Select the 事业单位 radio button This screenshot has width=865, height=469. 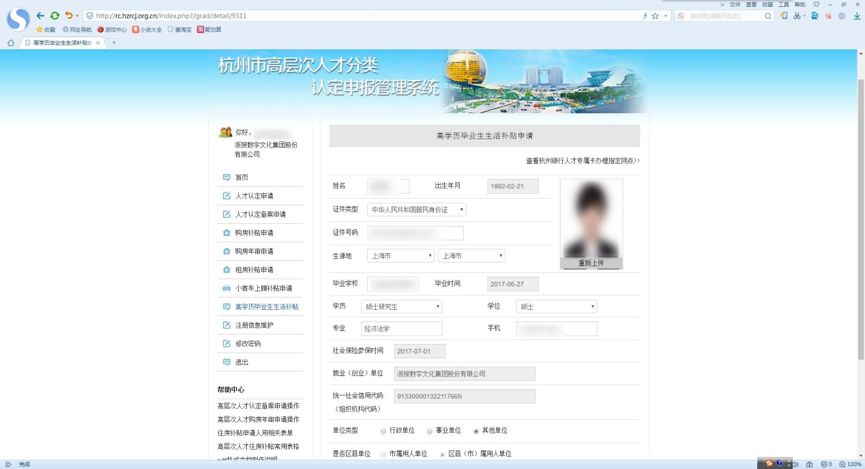(429, 431)
